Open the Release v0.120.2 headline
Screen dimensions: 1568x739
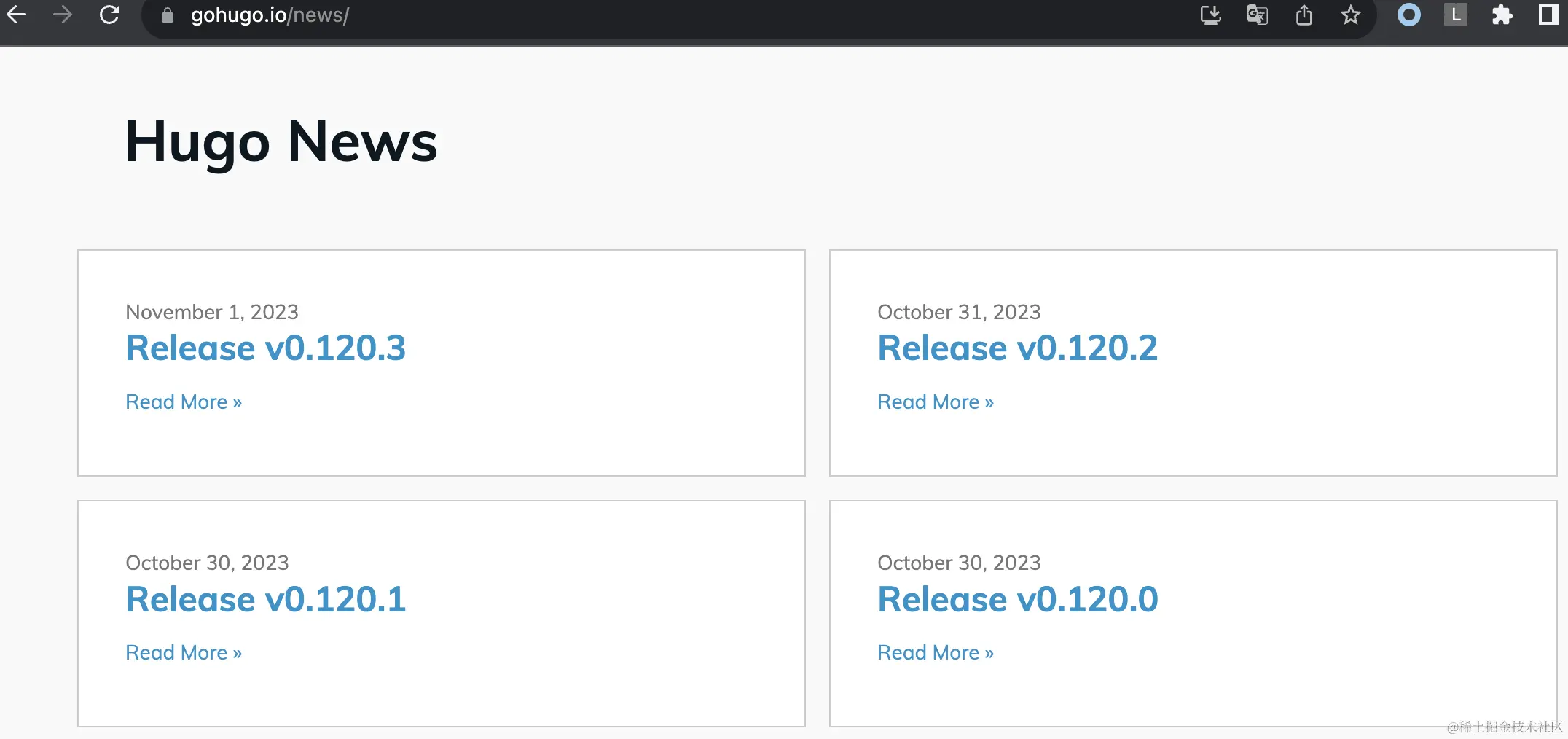(1017, 348)
